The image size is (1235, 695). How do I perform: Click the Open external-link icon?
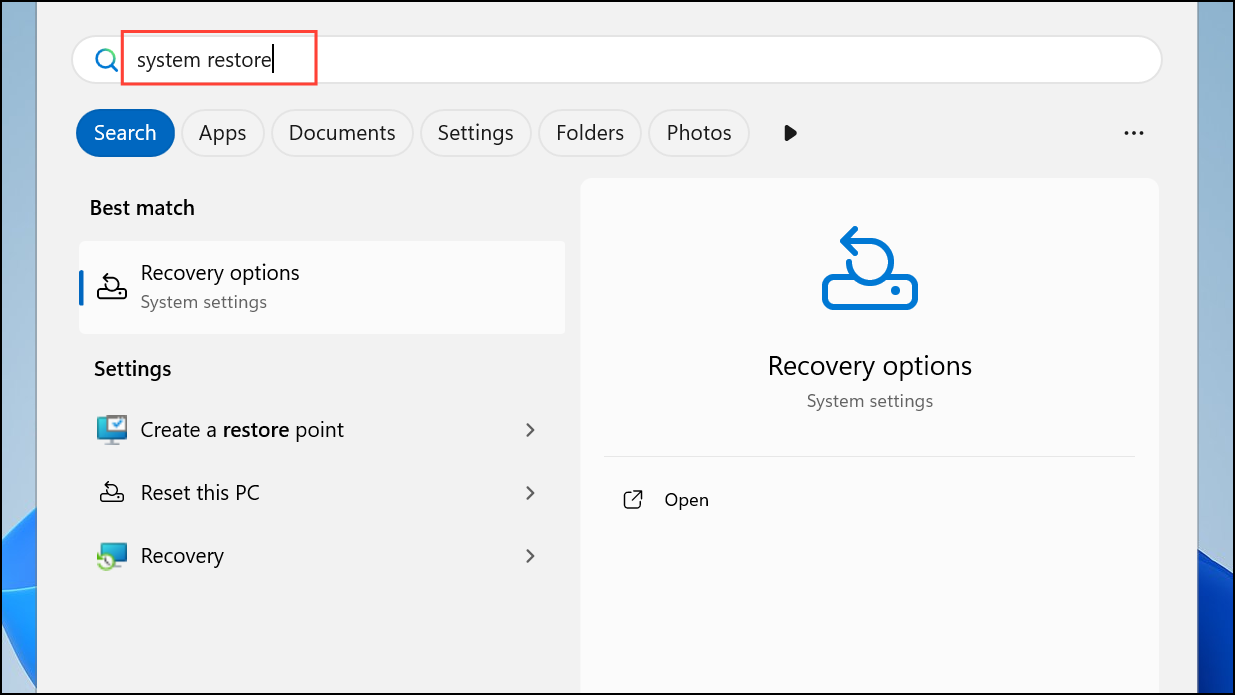tap(633, 500)
